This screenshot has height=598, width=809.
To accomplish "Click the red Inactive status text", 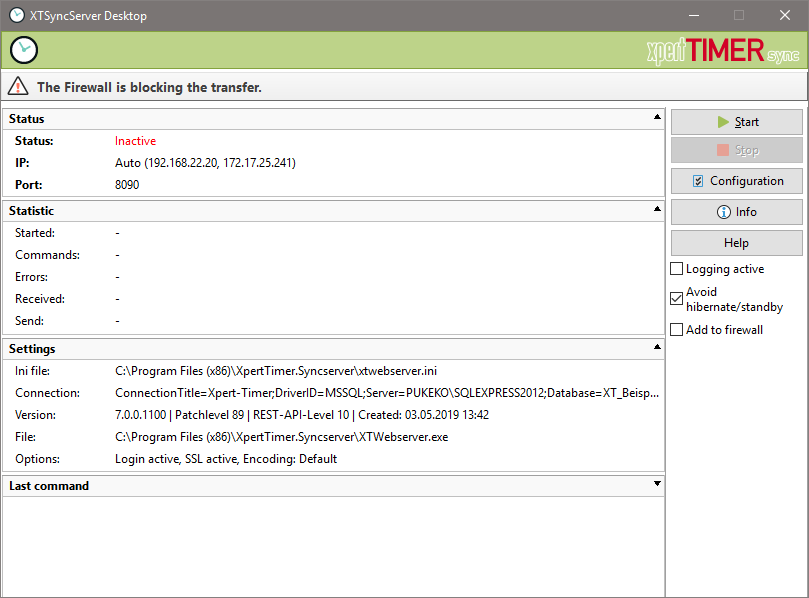I will tap(135, 141).
